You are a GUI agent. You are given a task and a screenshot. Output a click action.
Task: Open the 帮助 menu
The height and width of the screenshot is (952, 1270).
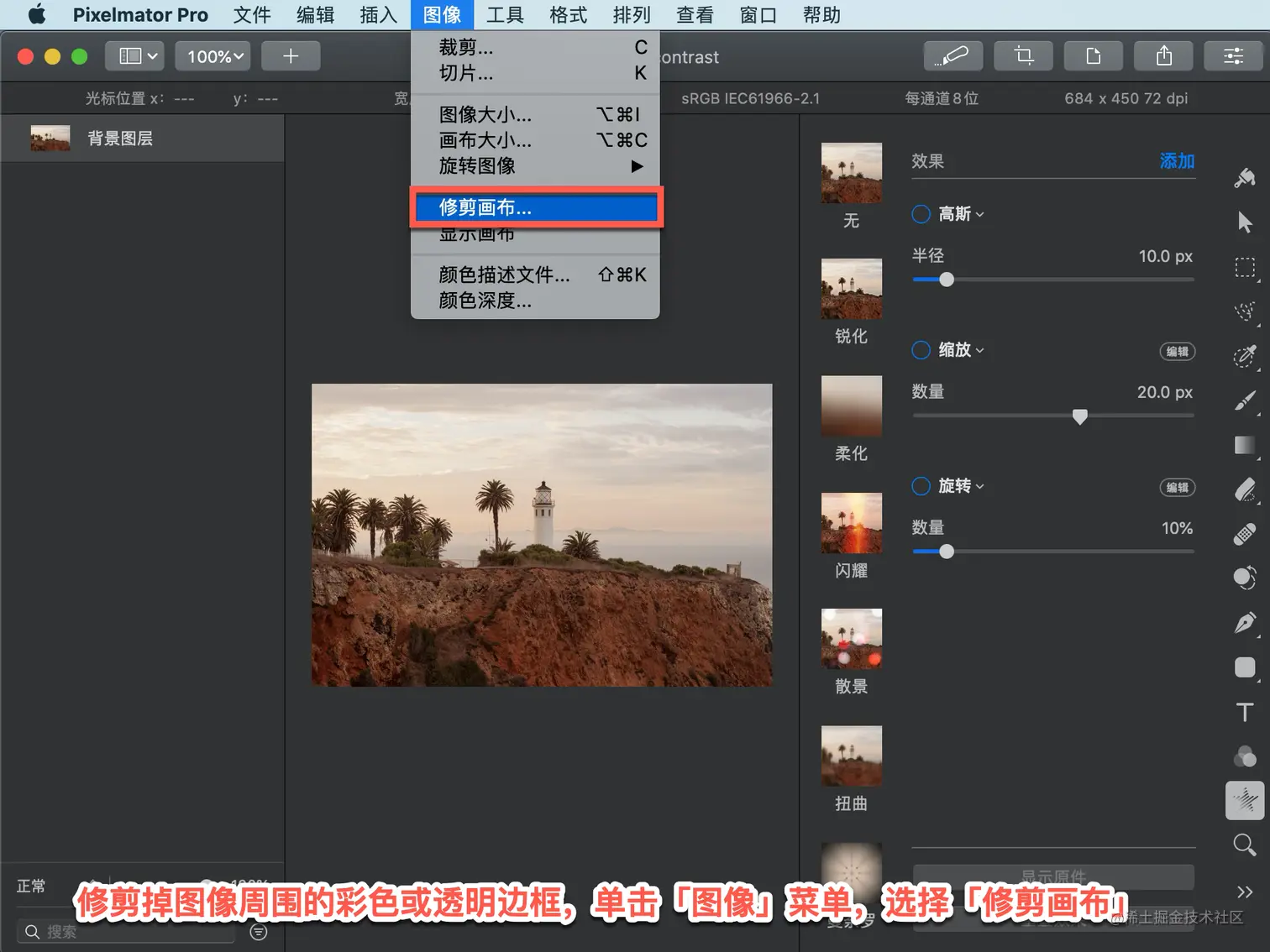click(821, 14)
